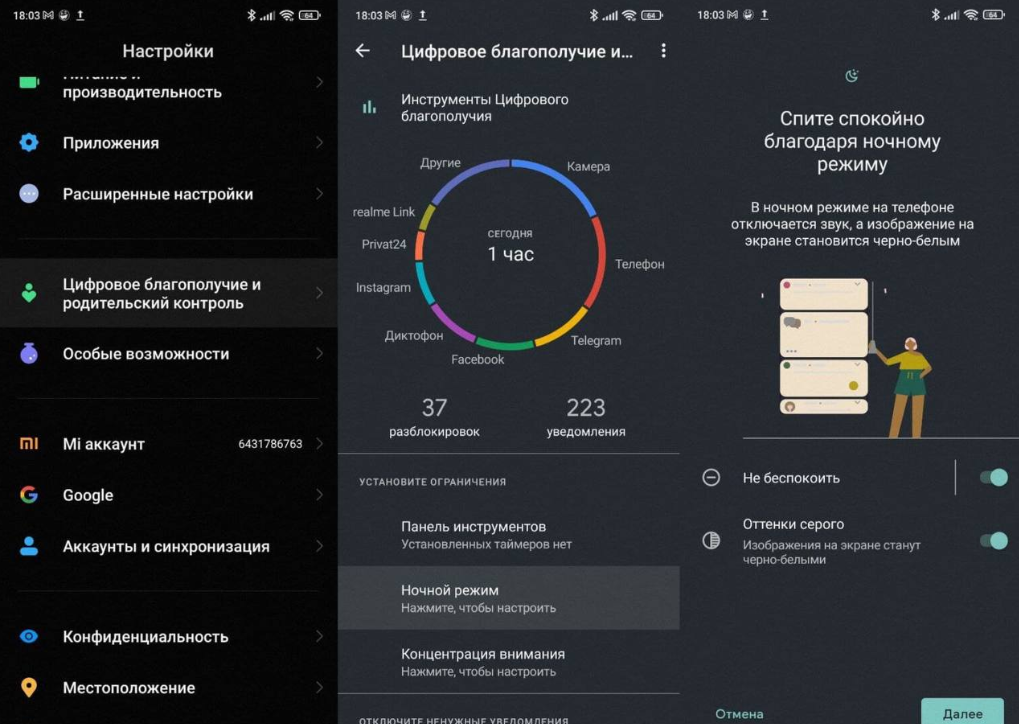Open the three-dot overflow menu
The width and height of the screenshot is (1019, 724).
pos(663,51)
